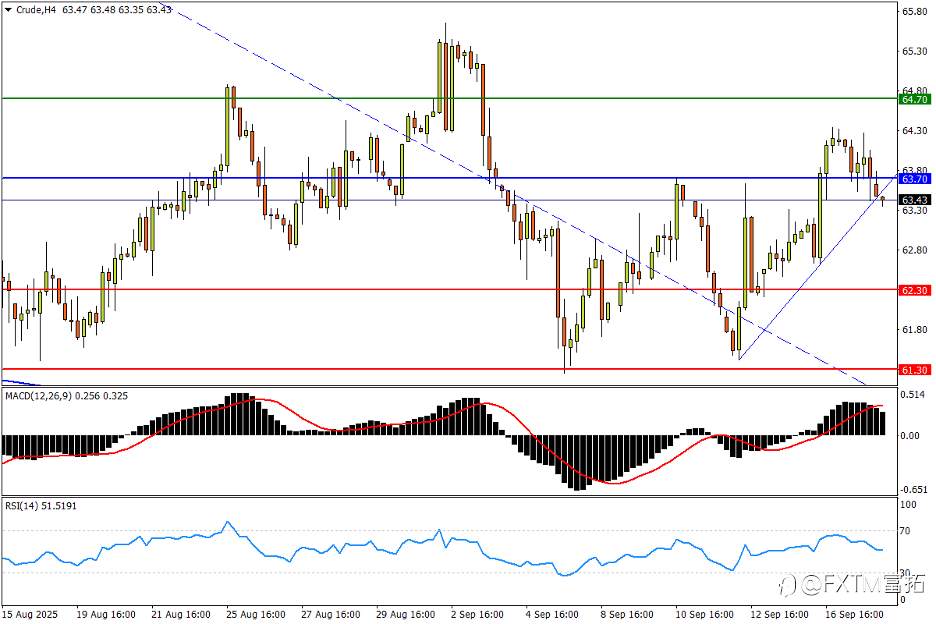
Task: Click the 70 level on RSI scale
Action: click(x=905, y=531)
